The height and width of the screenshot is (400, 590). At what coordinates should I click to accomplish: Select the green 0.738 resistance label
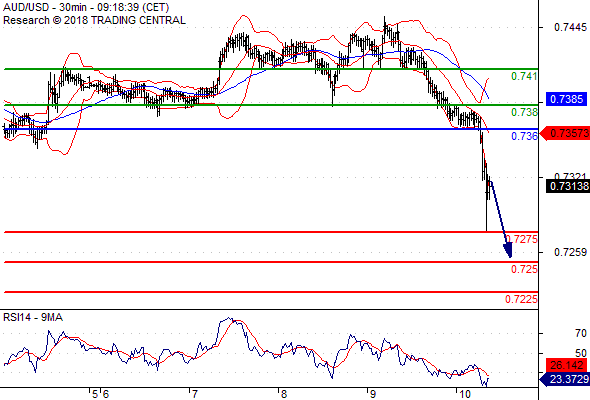click(524, 112)
